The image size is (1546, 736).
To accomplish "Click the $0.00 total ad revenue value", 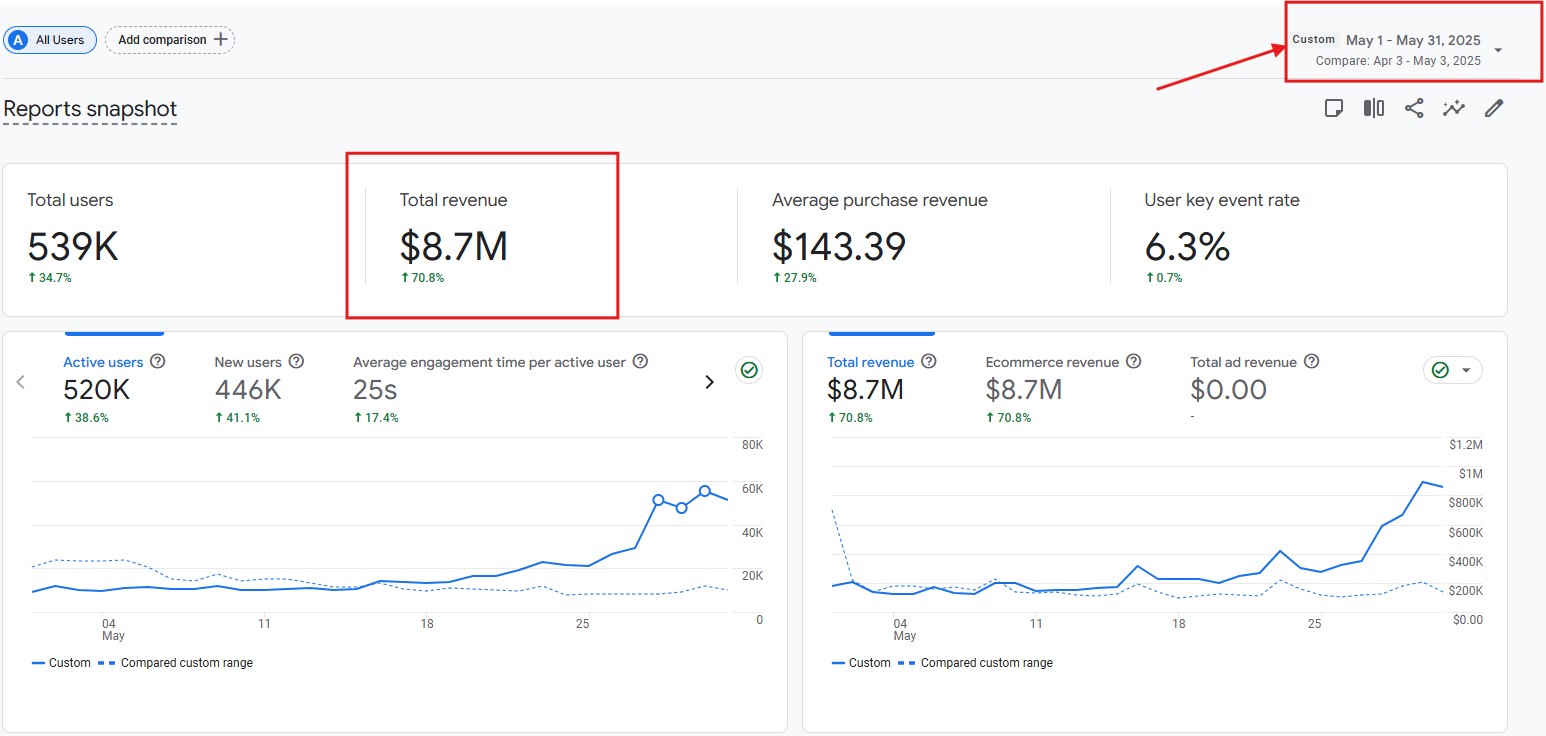I will click(x=1228, y=390).
